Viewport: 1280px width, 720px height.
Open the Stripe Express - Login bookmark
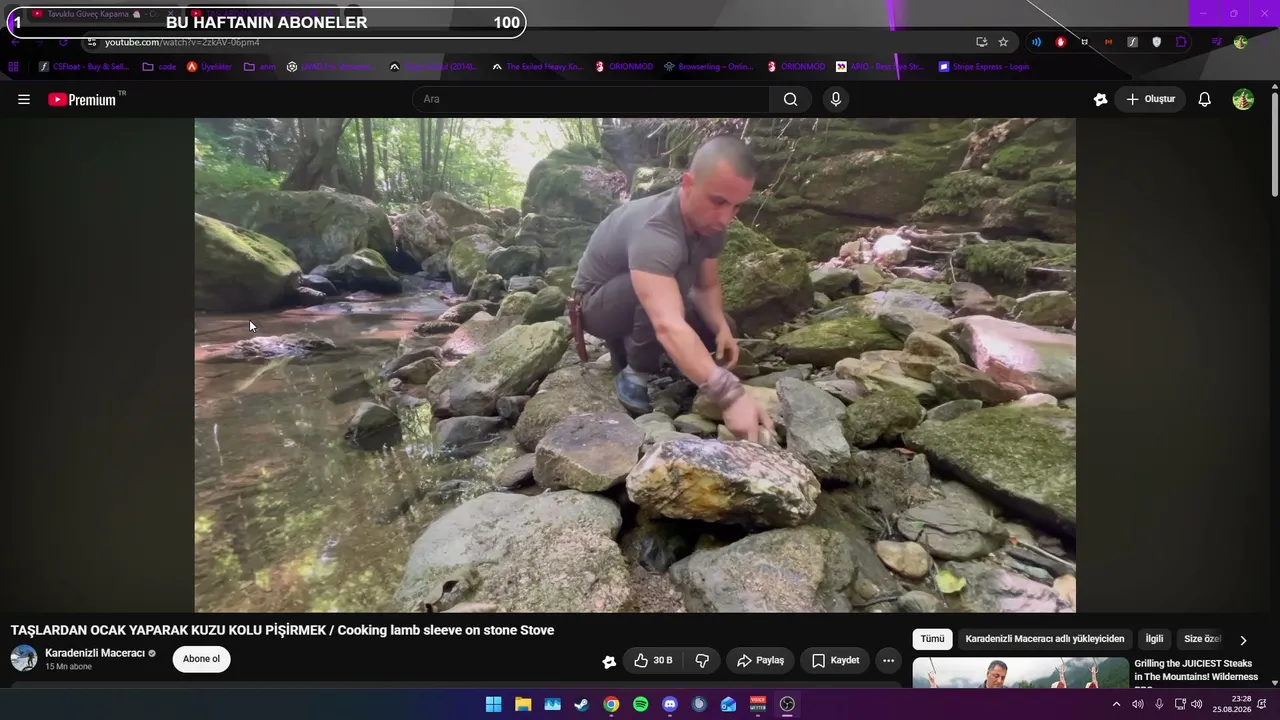coord(984,67)
